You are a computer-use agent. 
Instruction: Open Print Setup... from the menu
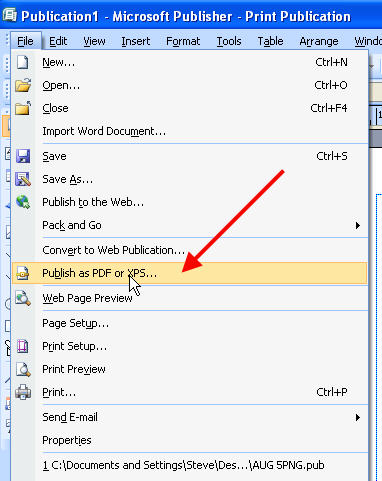click(189, 346)
